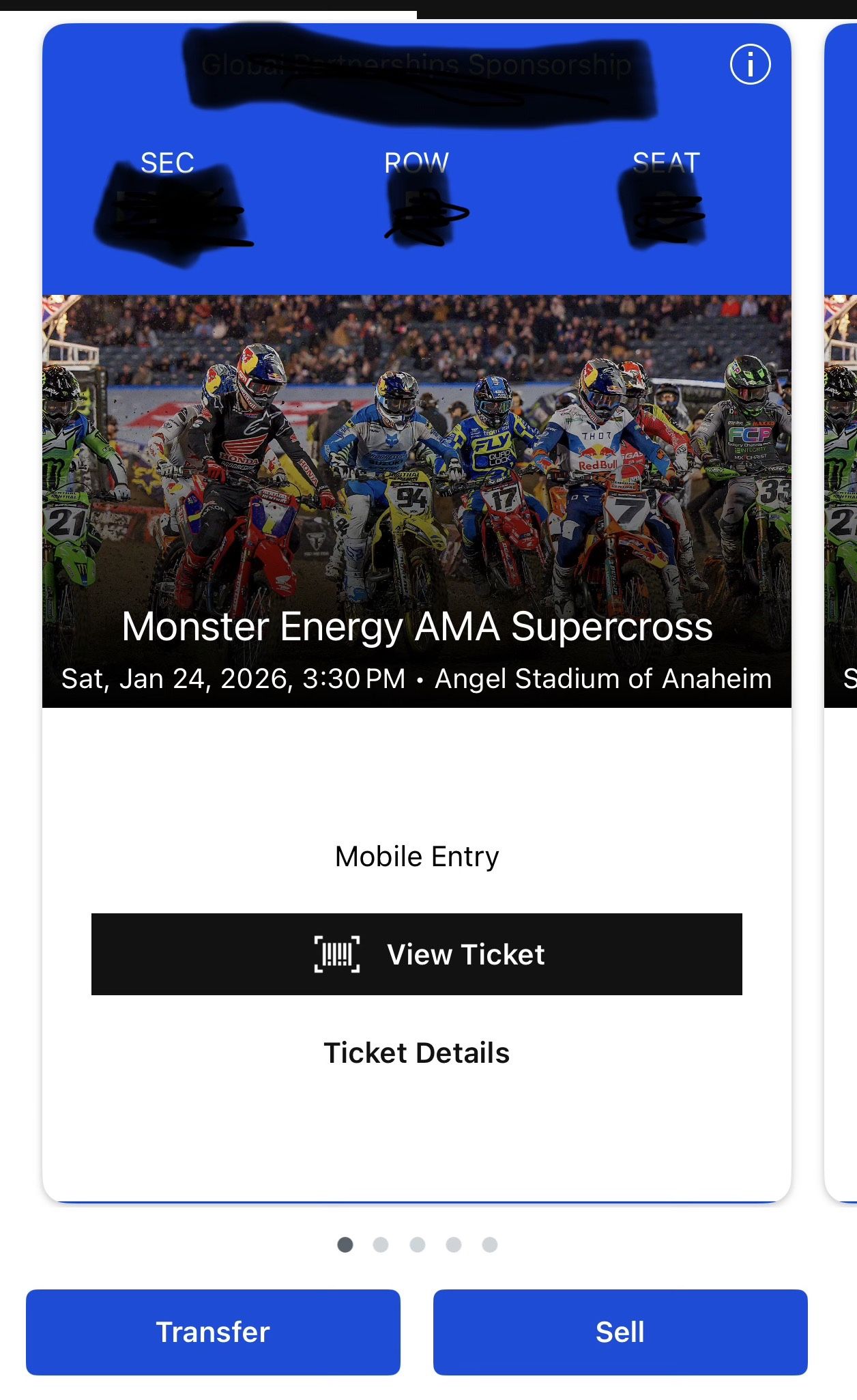Image resolution: width=857 pixels, height=1400 pixels.
Task: Switch to the fifth ticket dot
Action: pyautogui.click(x=489, y=1244)
